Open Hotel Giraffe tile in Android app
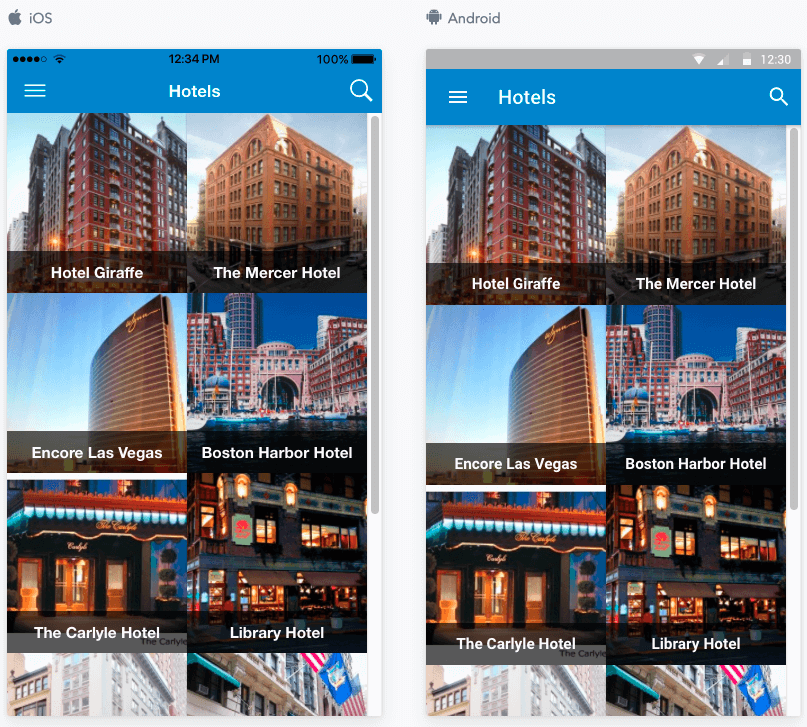 pos(516,215)
